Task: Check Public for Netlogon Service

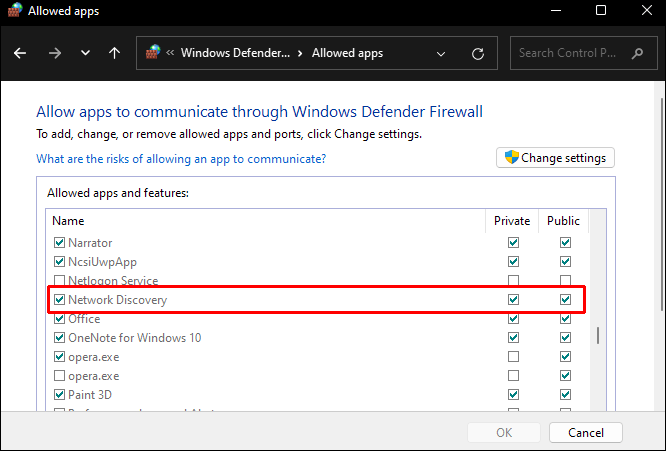Action: 565,281
